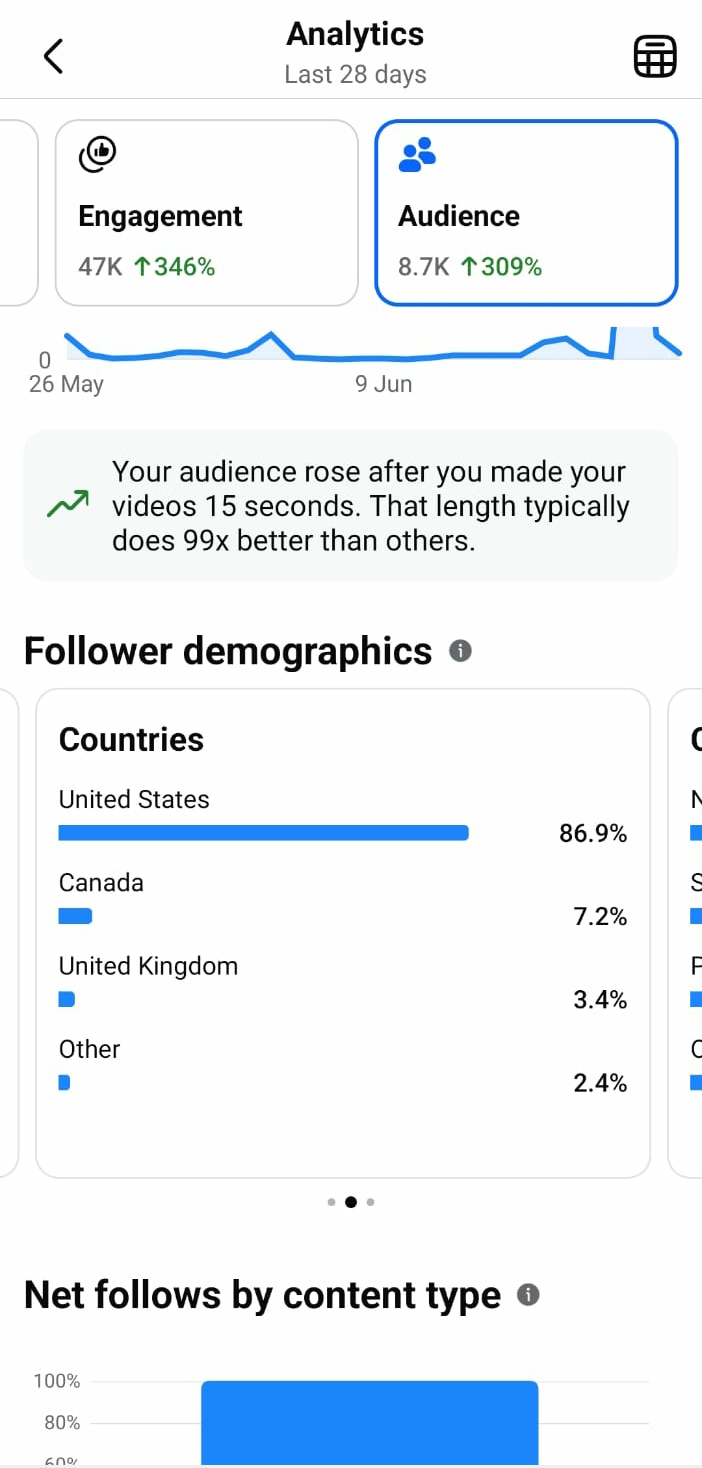This screenshot has width=702, height=1468.
Task: Click the Canada 7.2% row
Action: (343, 900)
